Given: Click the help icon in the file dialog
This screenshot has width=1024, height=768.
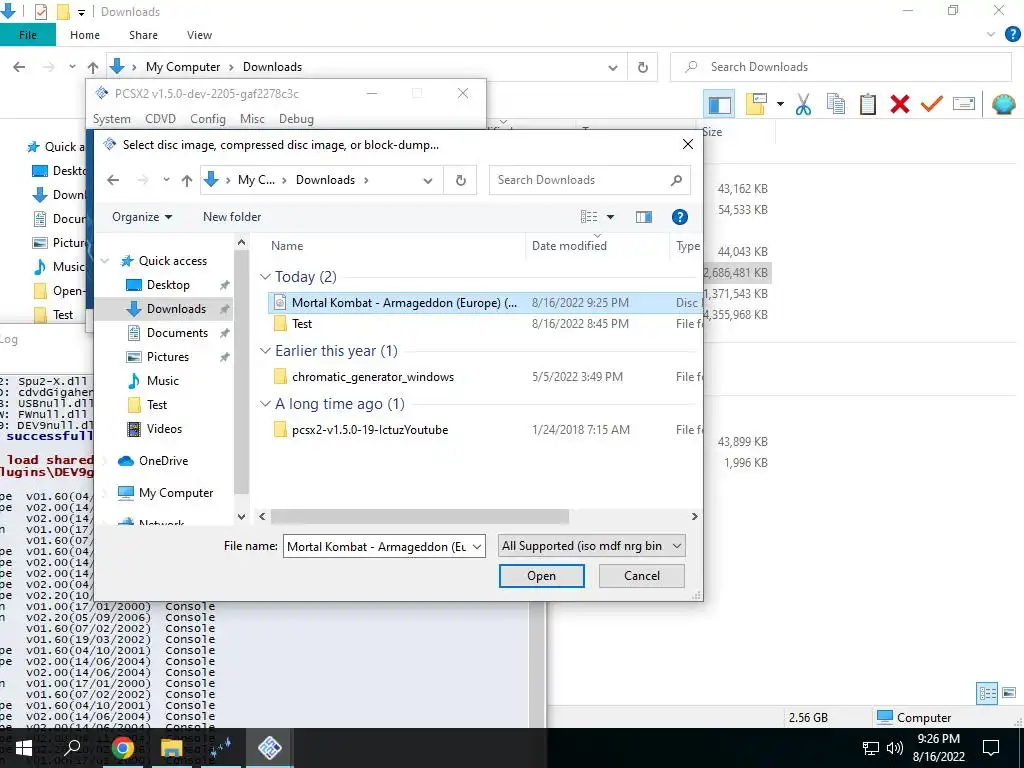Looking at the screenshot, I should (x=679, y=217).
